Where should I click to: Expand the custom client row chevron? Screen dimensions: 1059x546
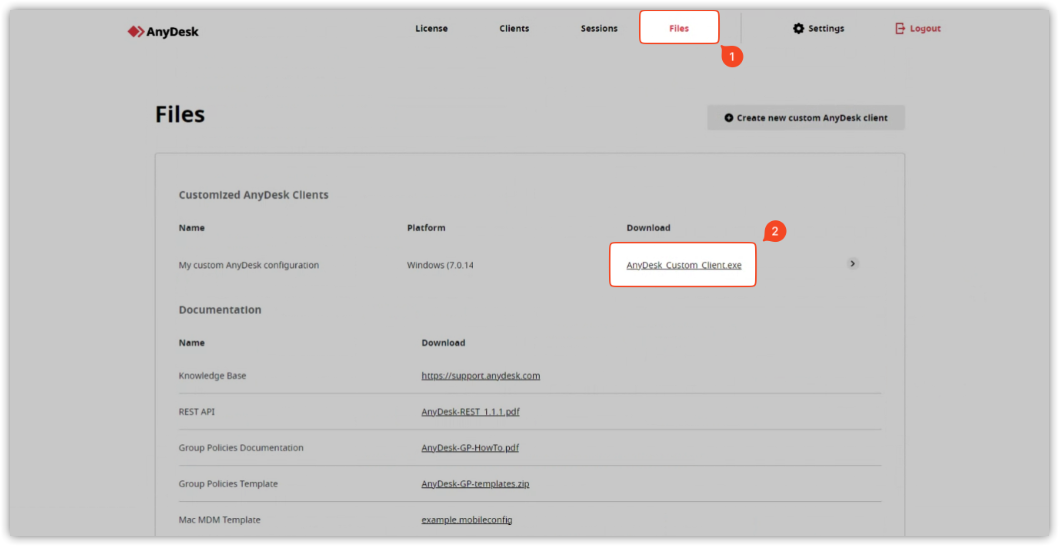coord(853,264)
